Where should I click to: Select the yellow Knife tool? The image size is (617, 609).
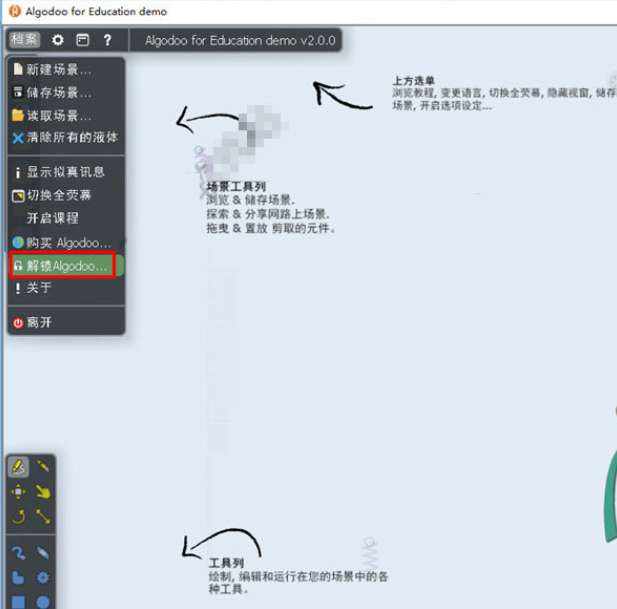coord(43,467)
